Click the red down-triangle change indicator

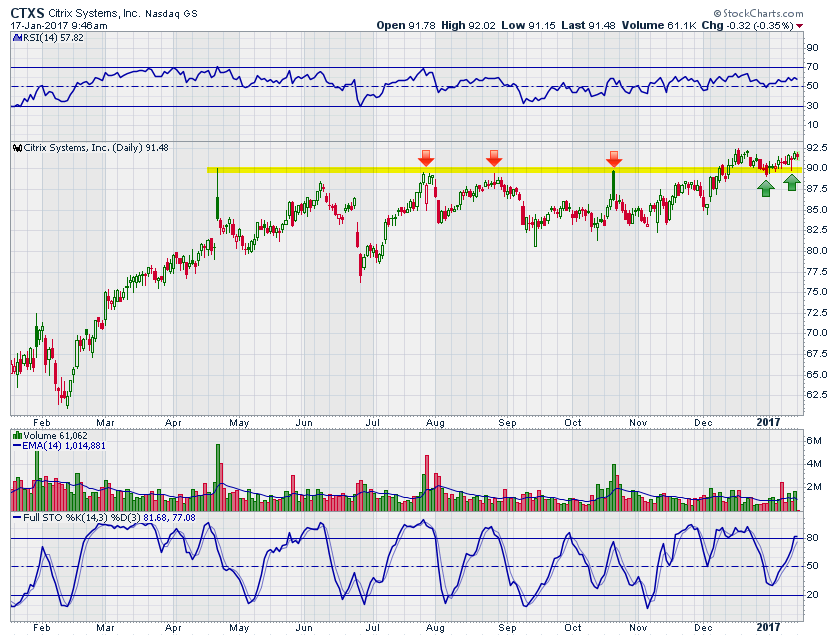click(799, 26)
